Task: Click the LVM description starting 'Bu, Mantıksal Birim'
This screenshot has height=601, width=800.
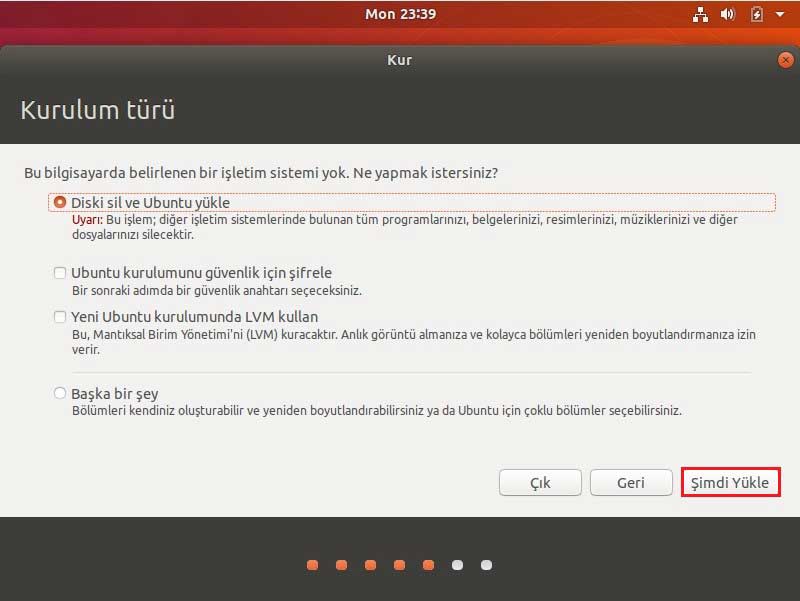Action: [414, 342]
